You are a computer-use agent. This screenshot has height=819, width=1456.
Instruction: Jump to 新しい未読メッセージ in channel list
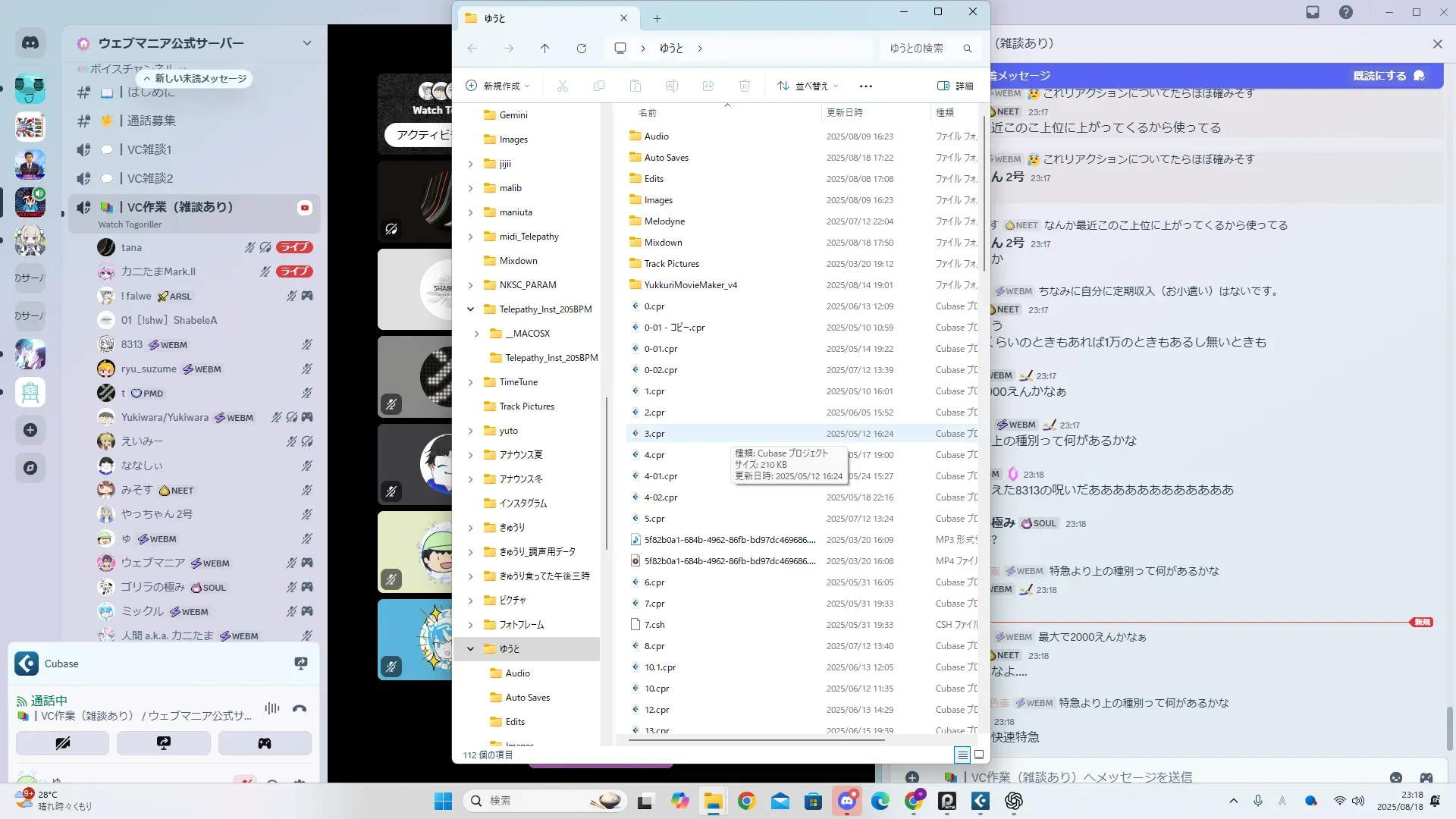195,78
